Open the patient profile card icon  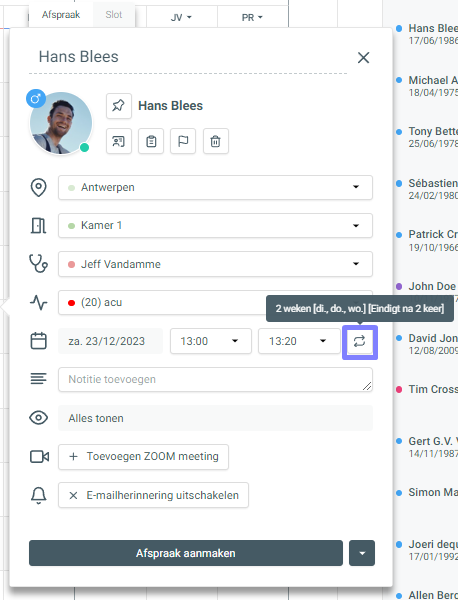[x=119, y=141]
